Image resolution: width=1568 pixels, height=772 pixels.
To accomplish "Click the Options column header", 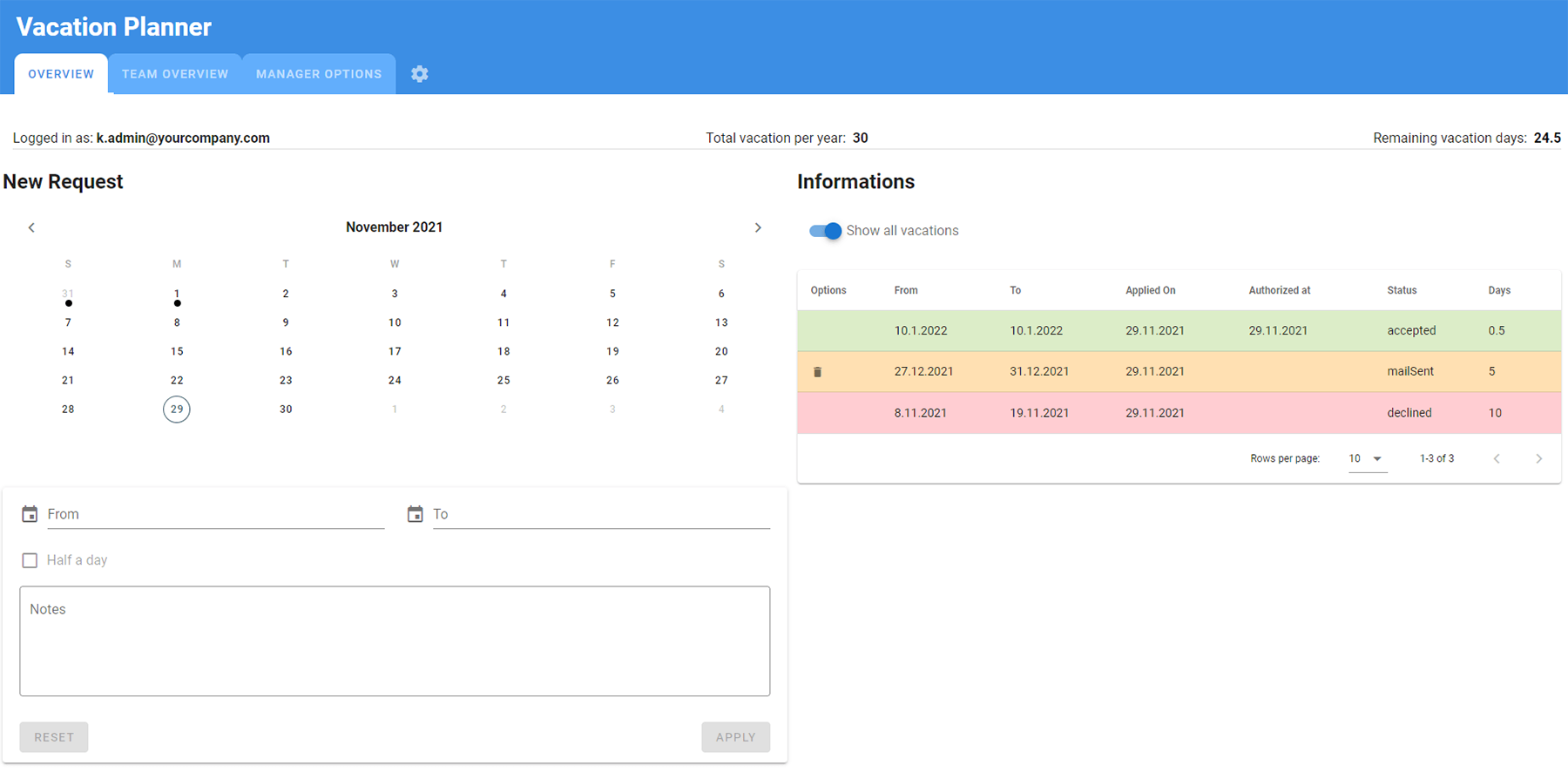I will coord(828,290).
